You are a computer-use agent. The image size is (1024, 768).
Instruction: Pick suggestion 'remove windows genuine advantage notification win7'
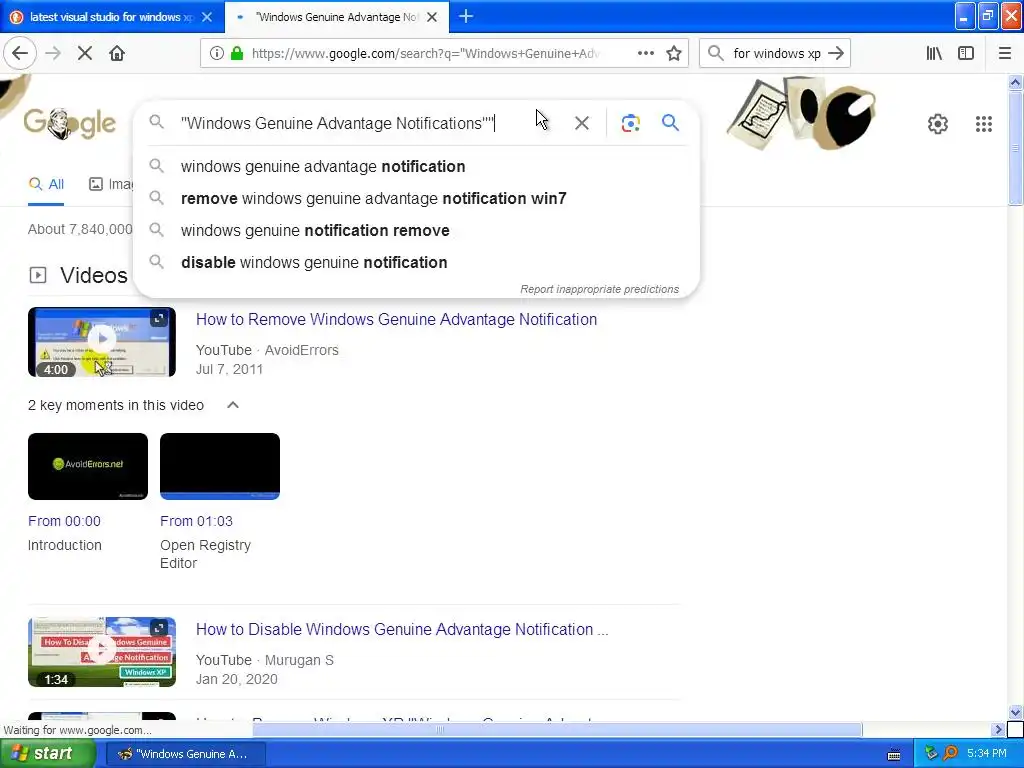click(415, 199)
